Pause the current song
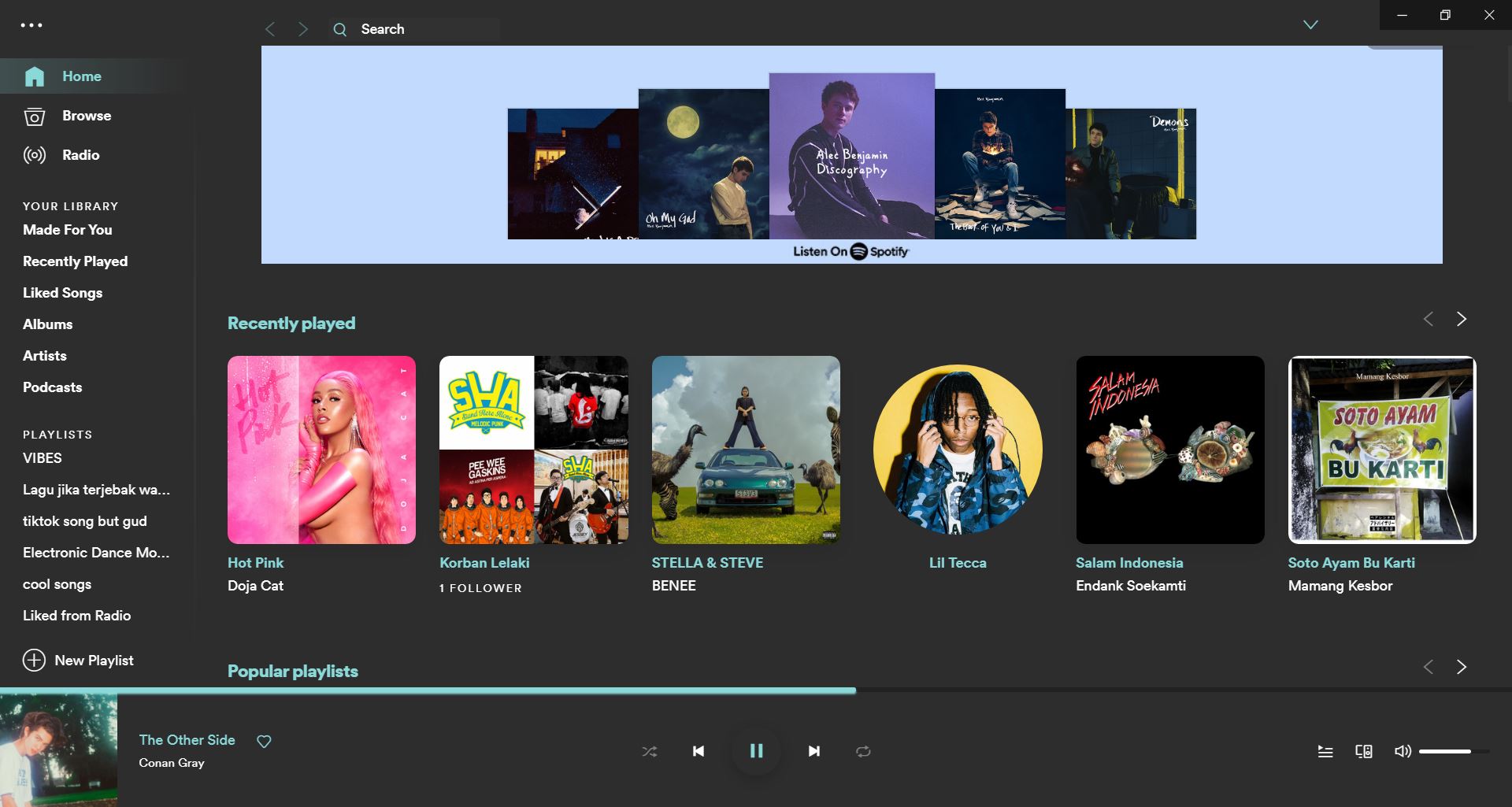The width and height of the screenshot is (1512, 807). coord(756,751)
